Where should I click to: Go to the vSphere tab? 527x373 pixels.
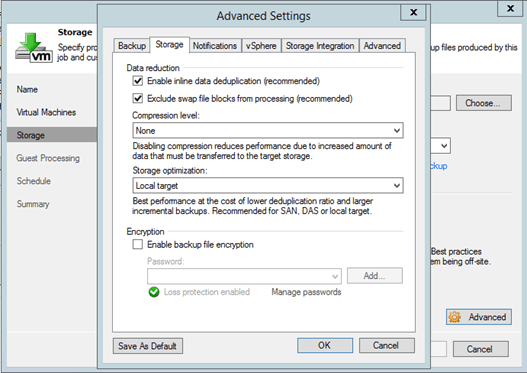(x=261, y=46)
